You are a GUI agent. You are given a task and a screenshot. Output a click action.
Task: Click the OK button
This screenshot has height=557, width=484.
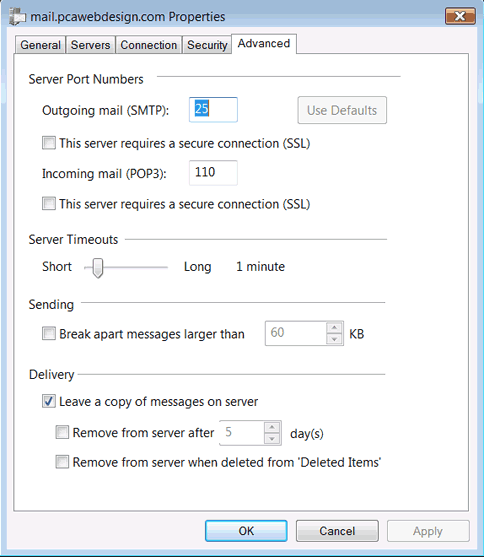tap(246, 531)
